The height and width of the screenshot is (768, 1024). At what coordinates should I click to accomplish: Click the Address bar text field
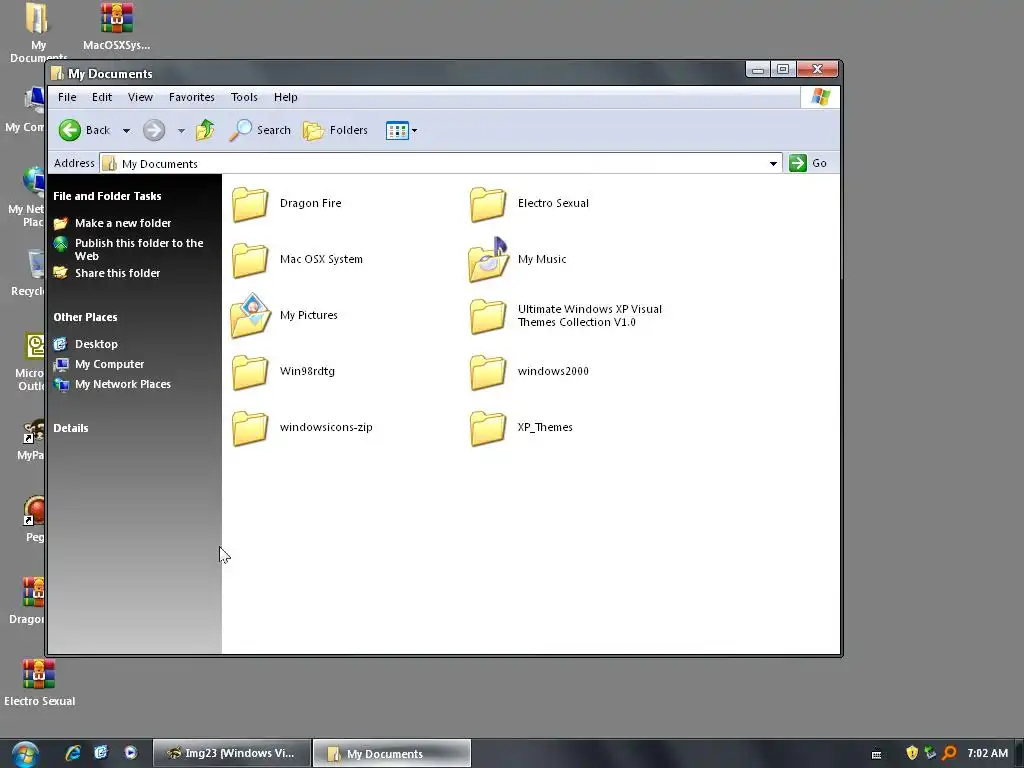click(434, 163)
